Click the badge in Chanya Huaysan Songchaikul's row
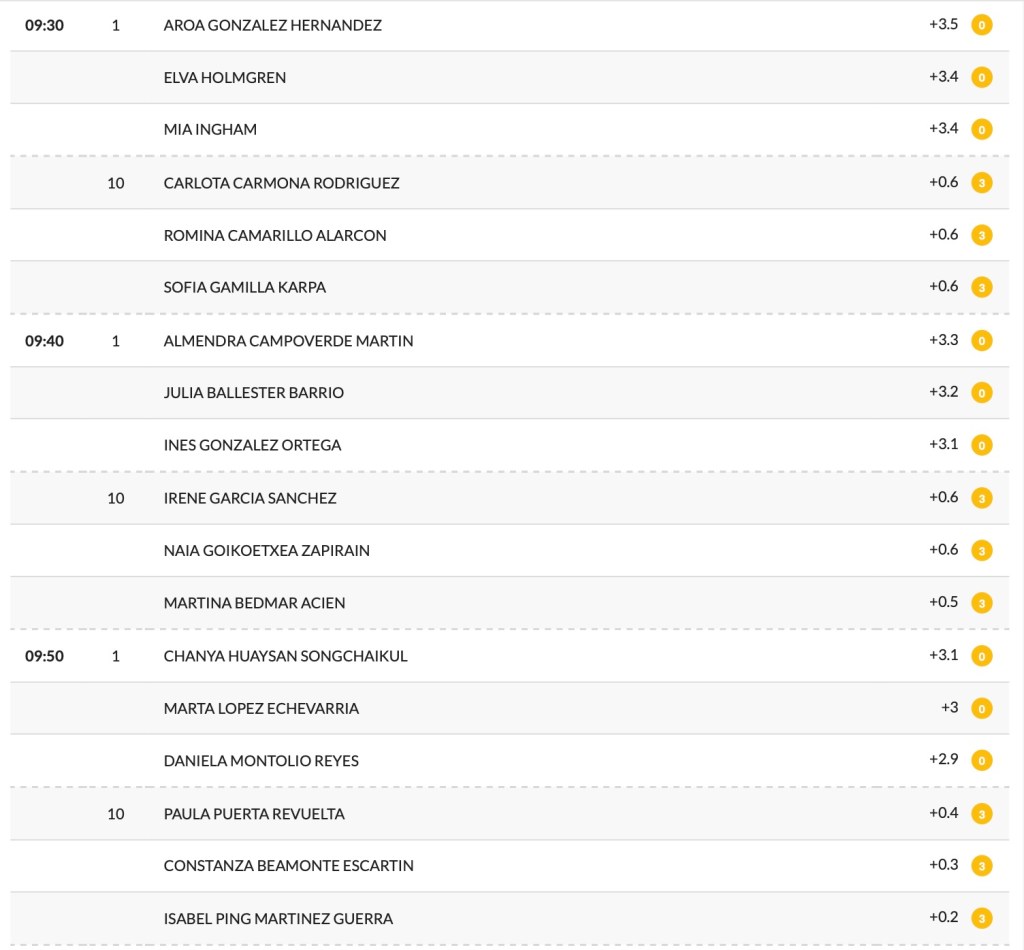 [982, 656]
